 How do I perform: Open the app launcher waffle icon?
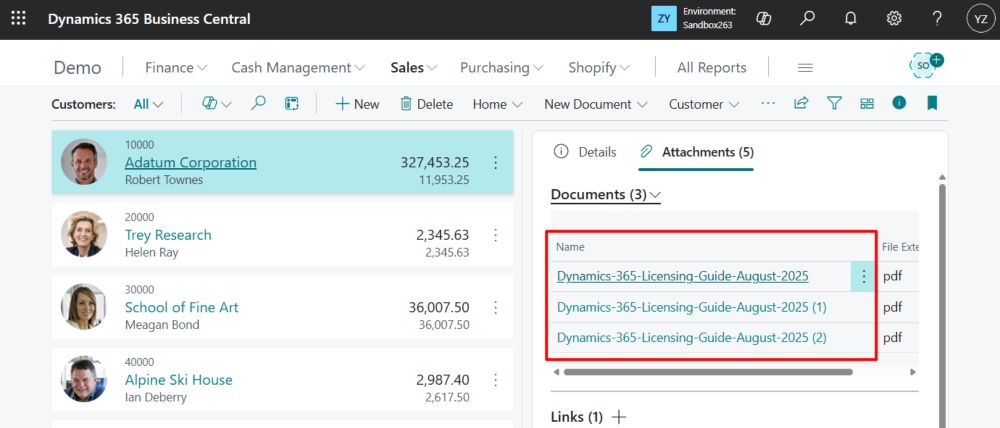click(x=18, y=18)
